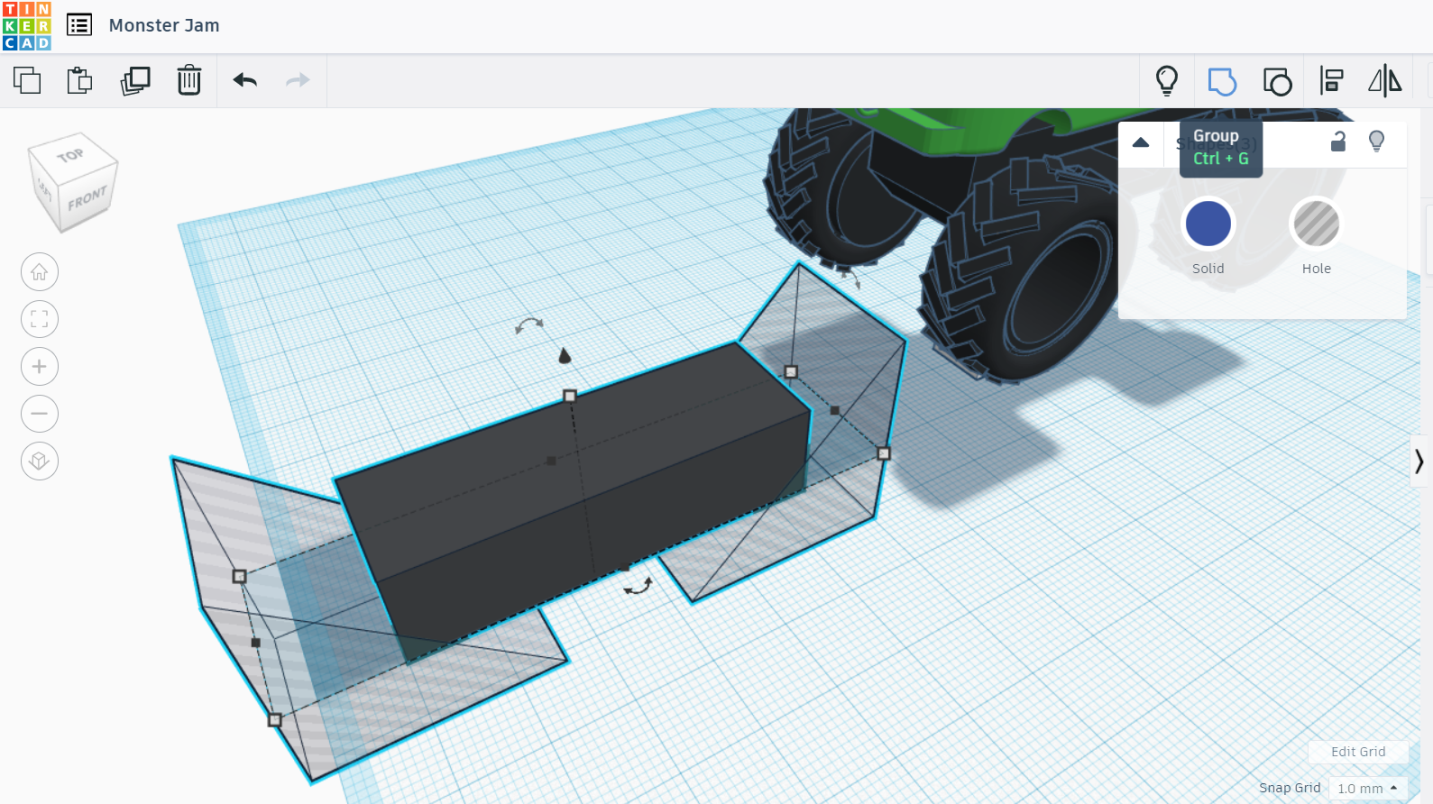Zoom in the workplane view

pos(40,366)
